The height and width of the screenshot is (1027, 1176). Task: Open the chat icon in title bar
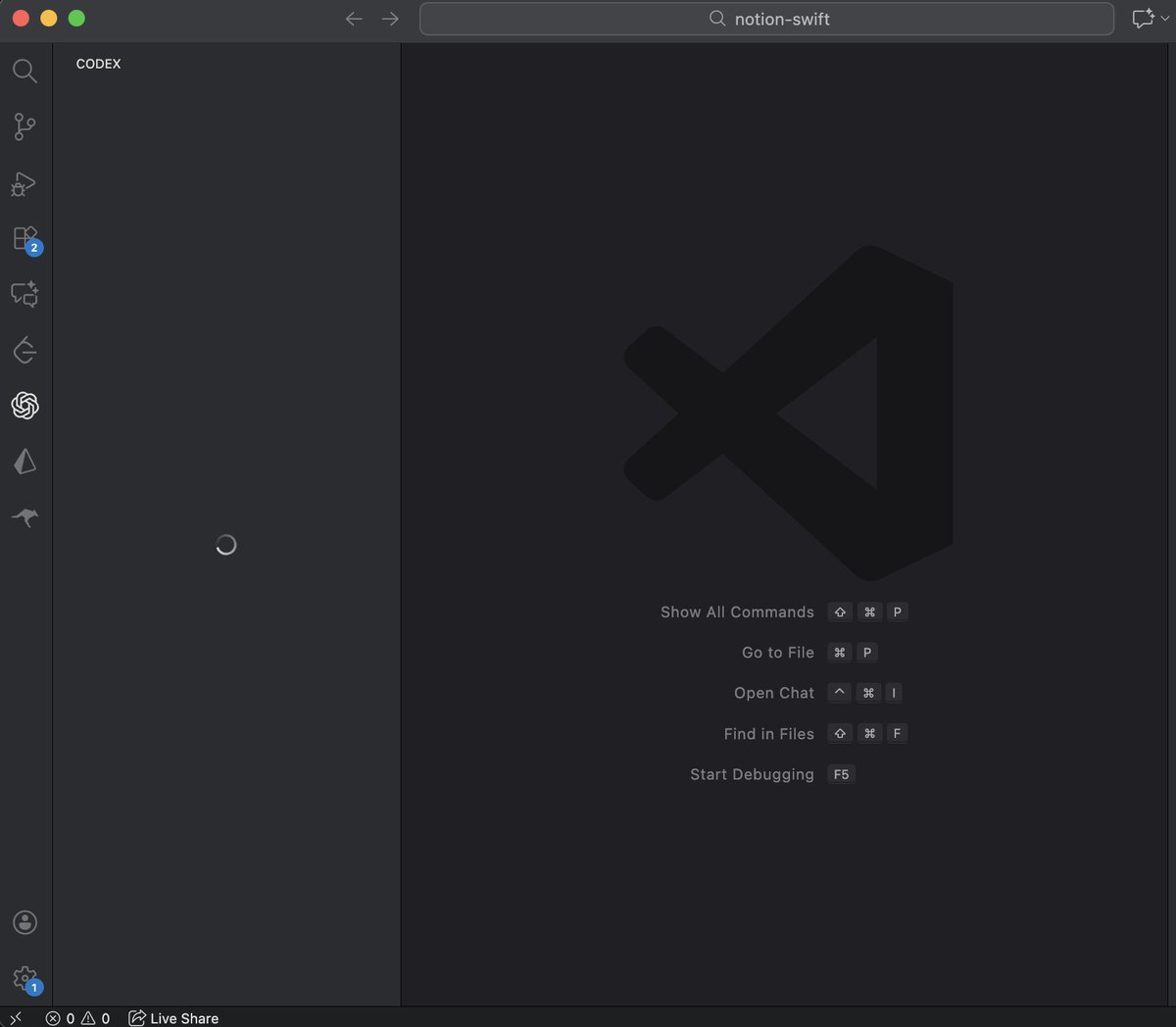click(1142, 19)
